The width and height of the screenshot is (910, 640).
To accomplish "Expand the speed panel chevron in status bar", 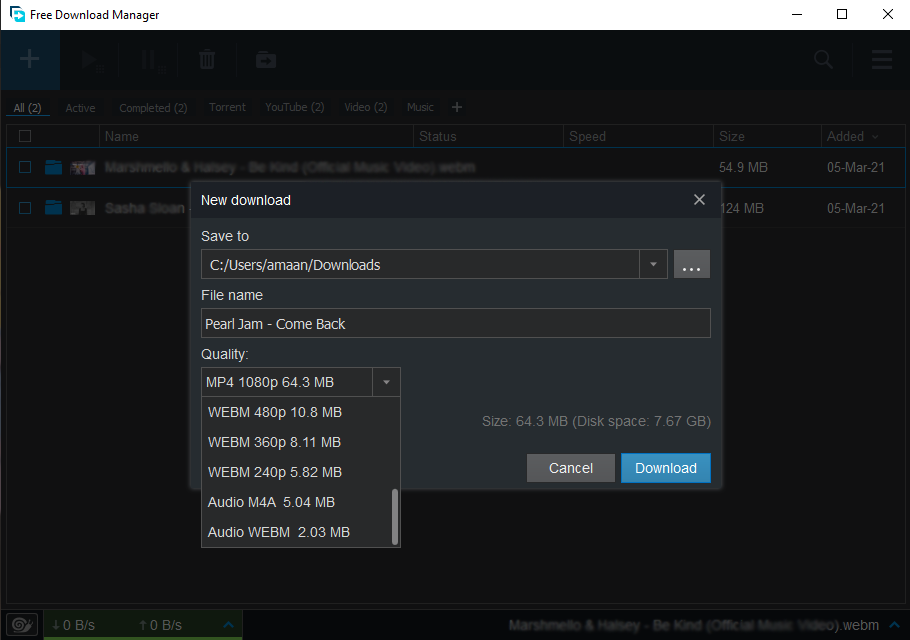I will click(229, 625).
